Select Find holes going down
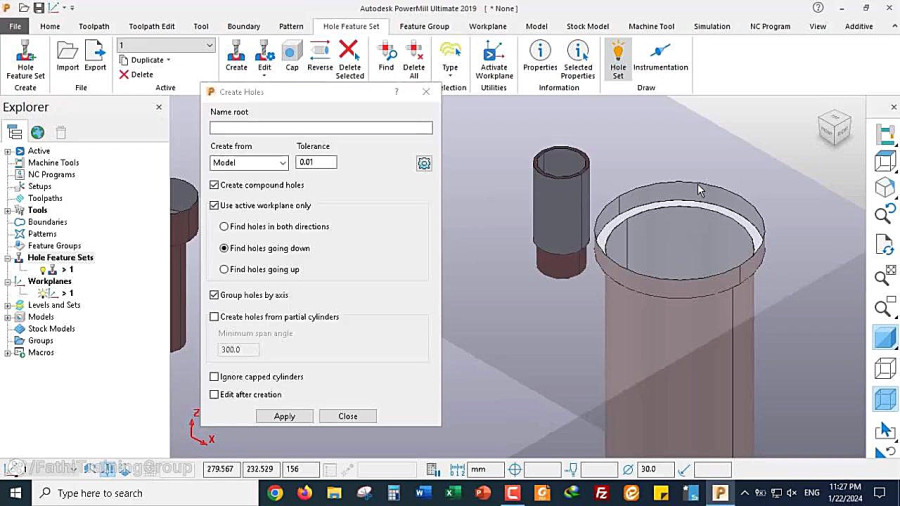Image resolution: width=900 pixels, height=506 pixels. [x=224, y=248]
